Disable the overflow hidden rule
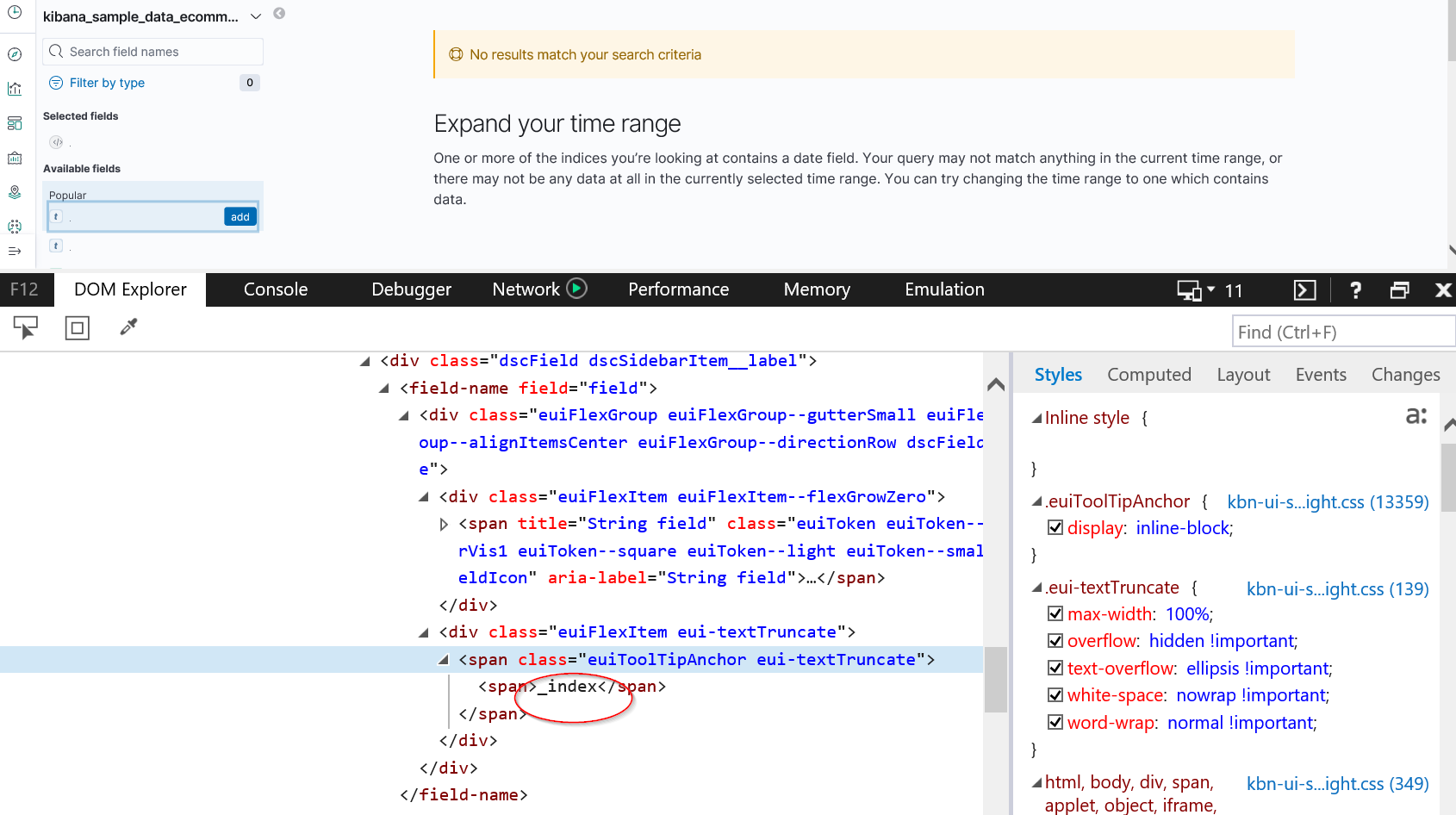The width and height of the screenshot is (1456, 815). point(1055,640)
